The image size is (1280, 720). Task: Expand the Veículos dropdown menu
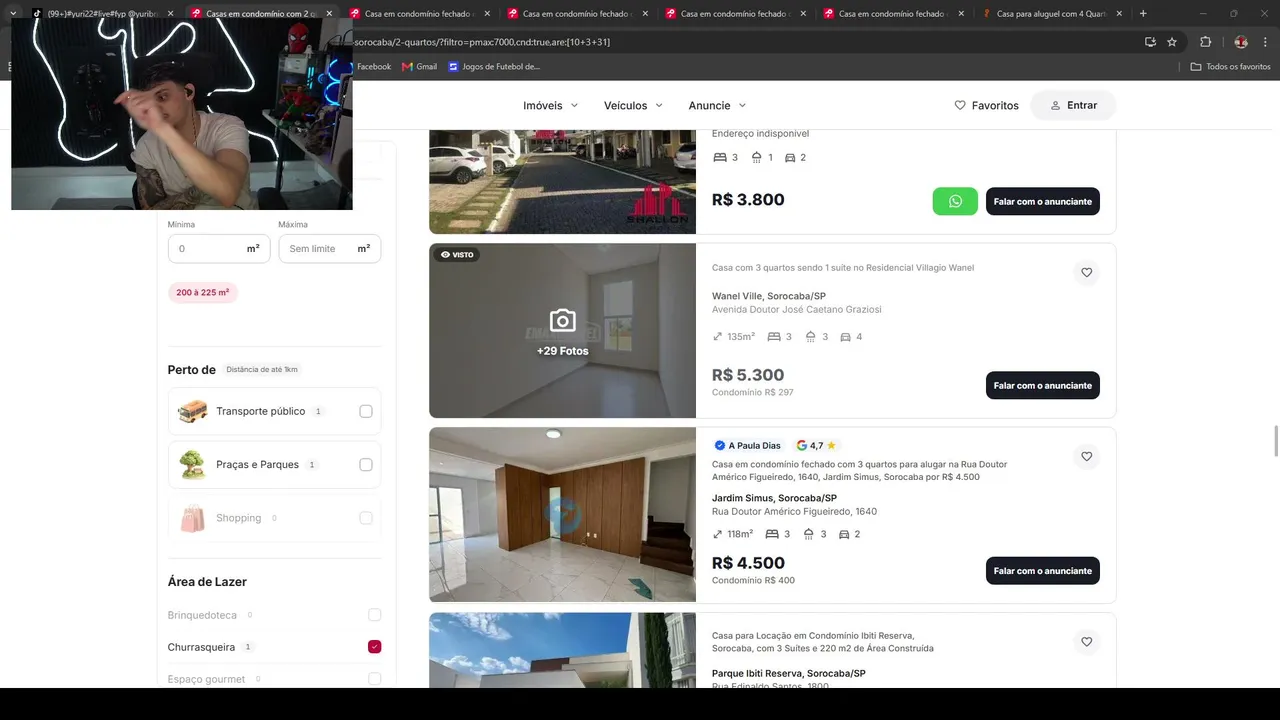pos(634,105)
